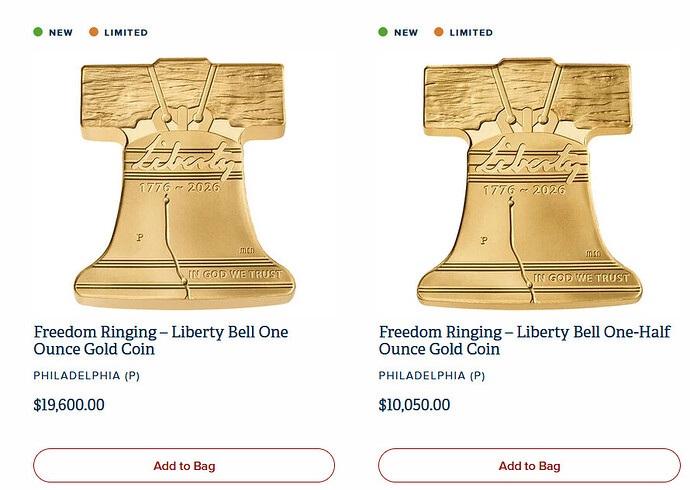Add One Ounce Gold Coin to bag
Image resolution: width=690 pixels, height=490 pixels.
[184, 465]
